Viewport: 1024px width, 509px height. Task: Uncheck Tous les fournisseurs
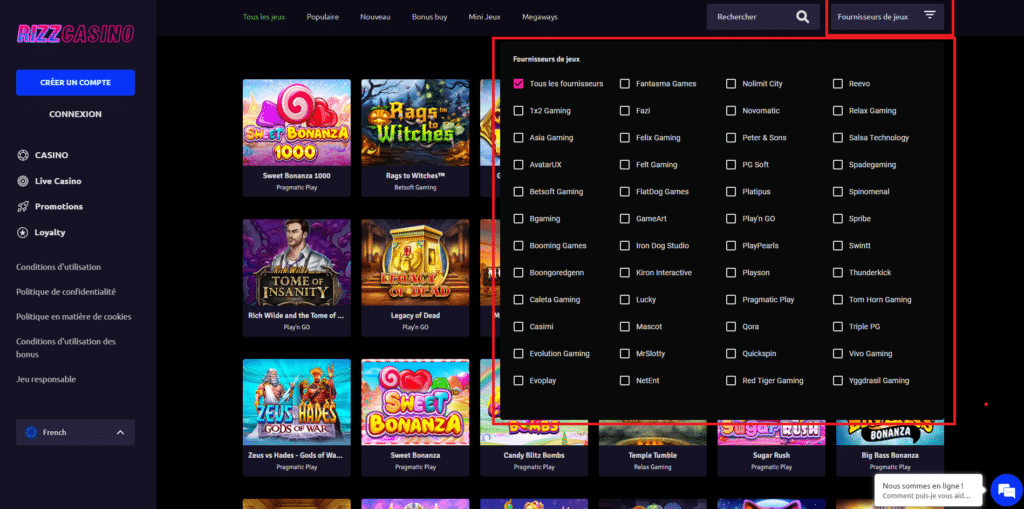click(519, 84)
